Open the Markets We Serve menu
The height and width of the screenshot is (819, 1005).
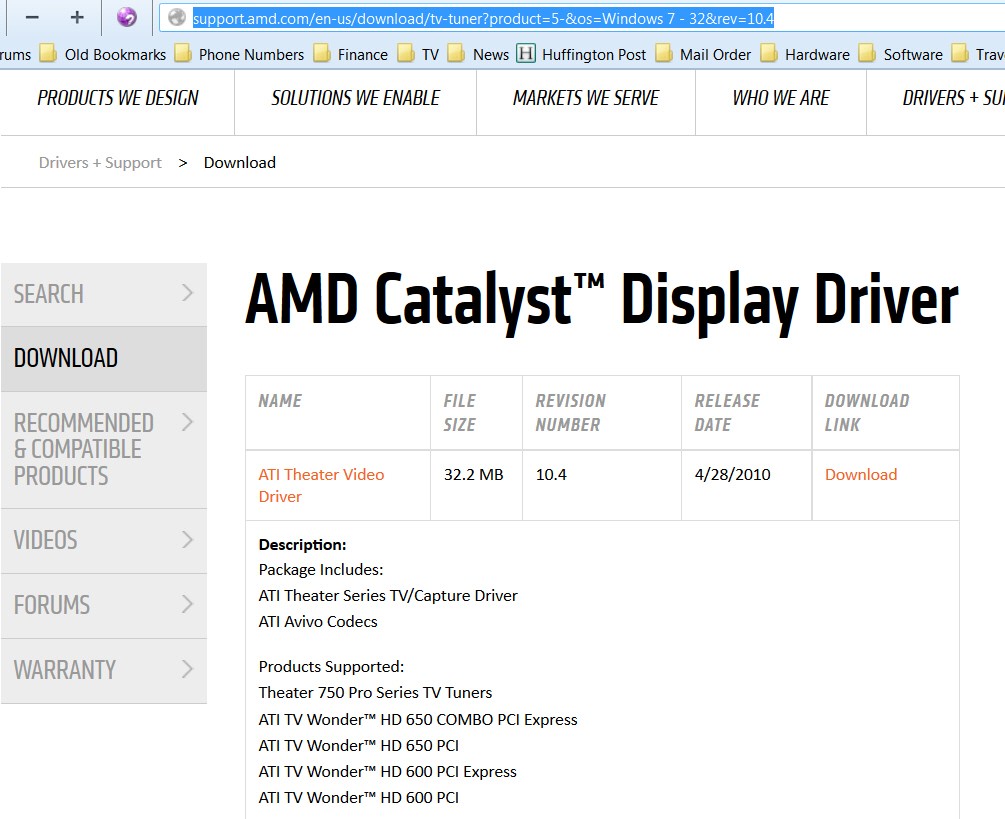pos(586,98)
